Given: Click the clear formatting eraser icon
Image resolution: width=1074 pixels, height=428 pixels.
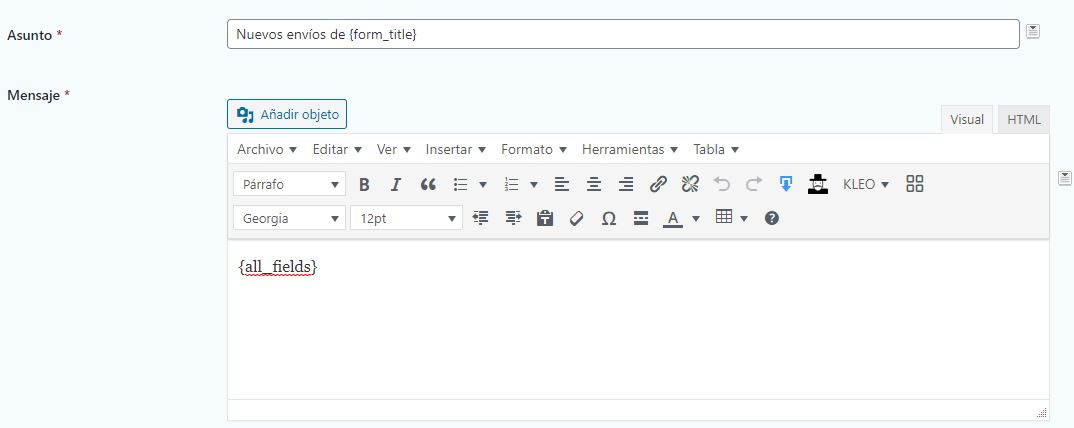Looking at the screenshot, I should pyautogui.click(x=576, y=218).
